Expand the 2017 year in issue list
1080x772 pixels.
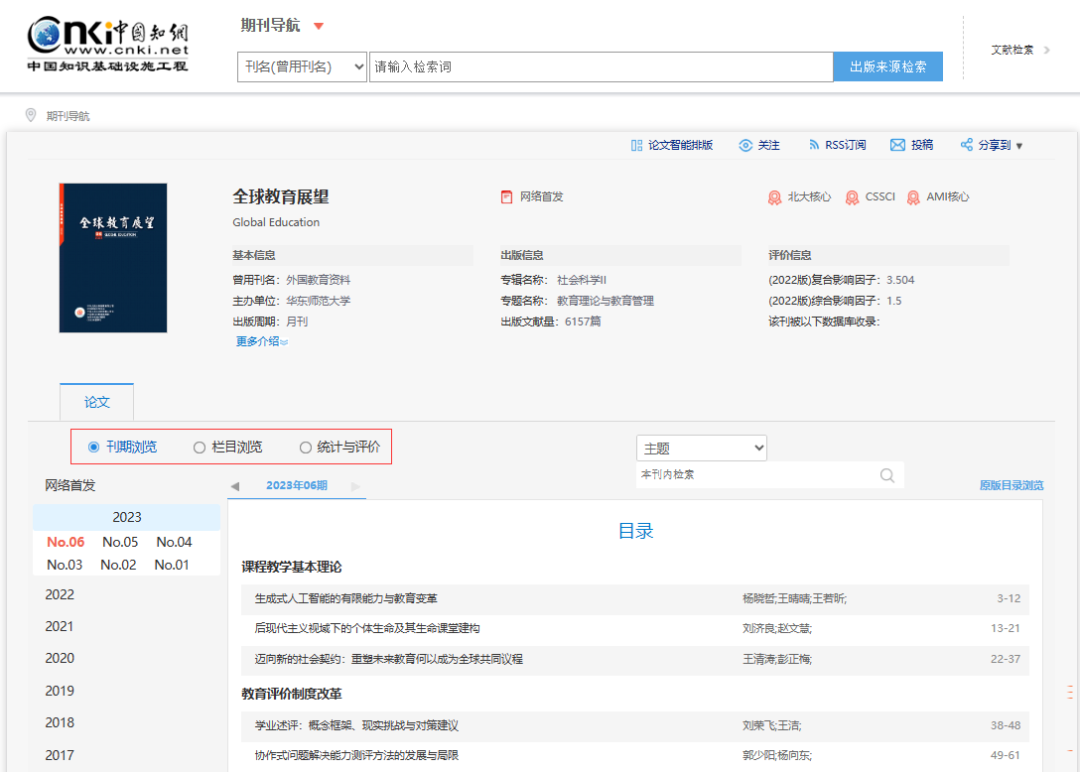click(x=60, y=755)
